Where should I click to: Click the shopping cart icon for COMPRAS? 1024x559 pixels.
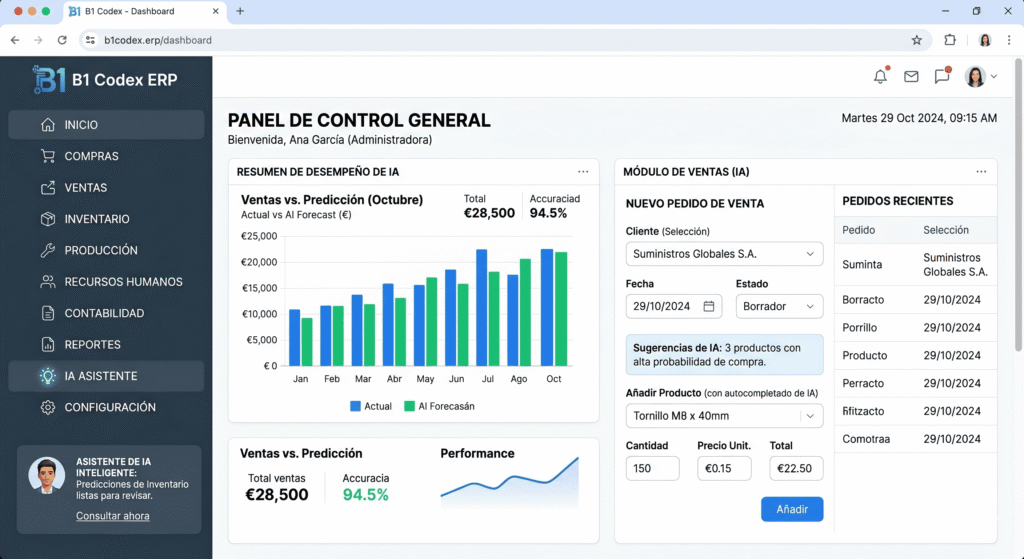click(x=48, y=156)
